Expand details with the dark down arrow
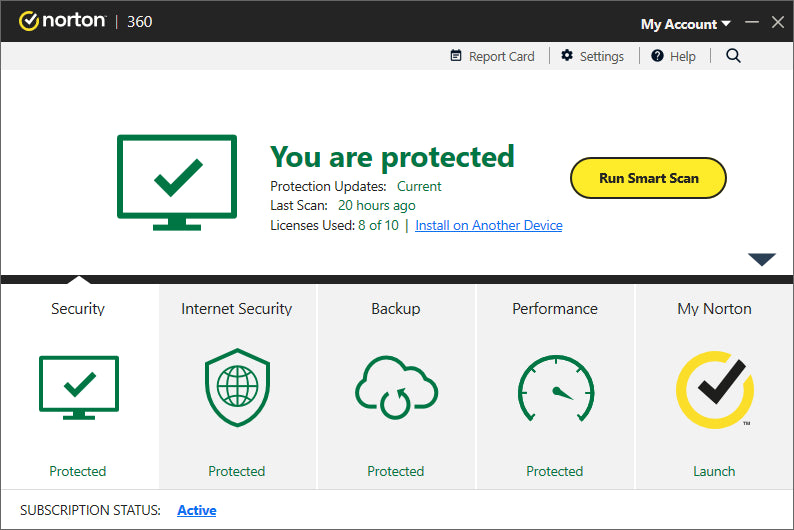Viewport: 794px width, 530px height. [762, 260]
